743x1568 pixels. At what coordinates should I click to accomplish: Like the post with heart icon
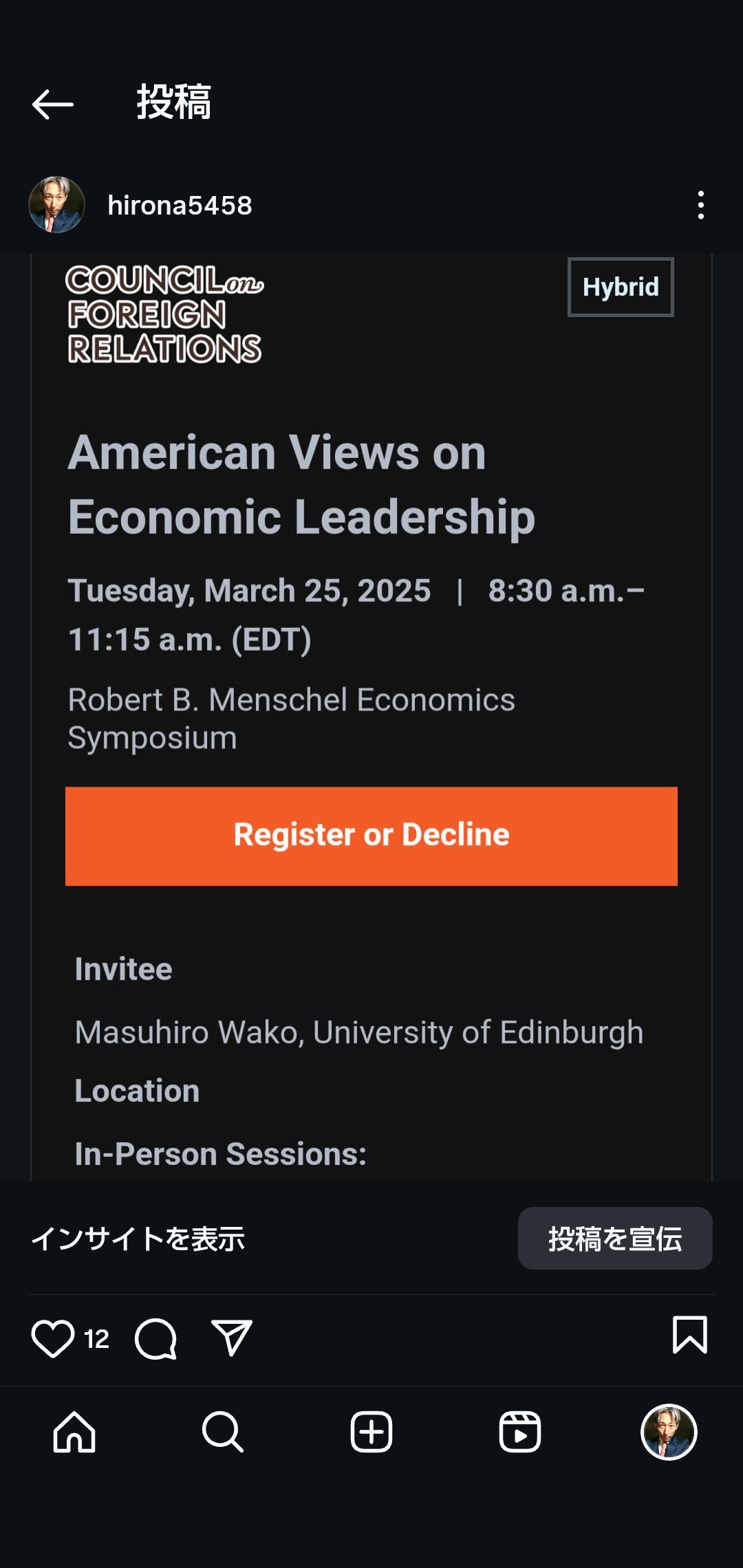click(x=53, y=1338)
